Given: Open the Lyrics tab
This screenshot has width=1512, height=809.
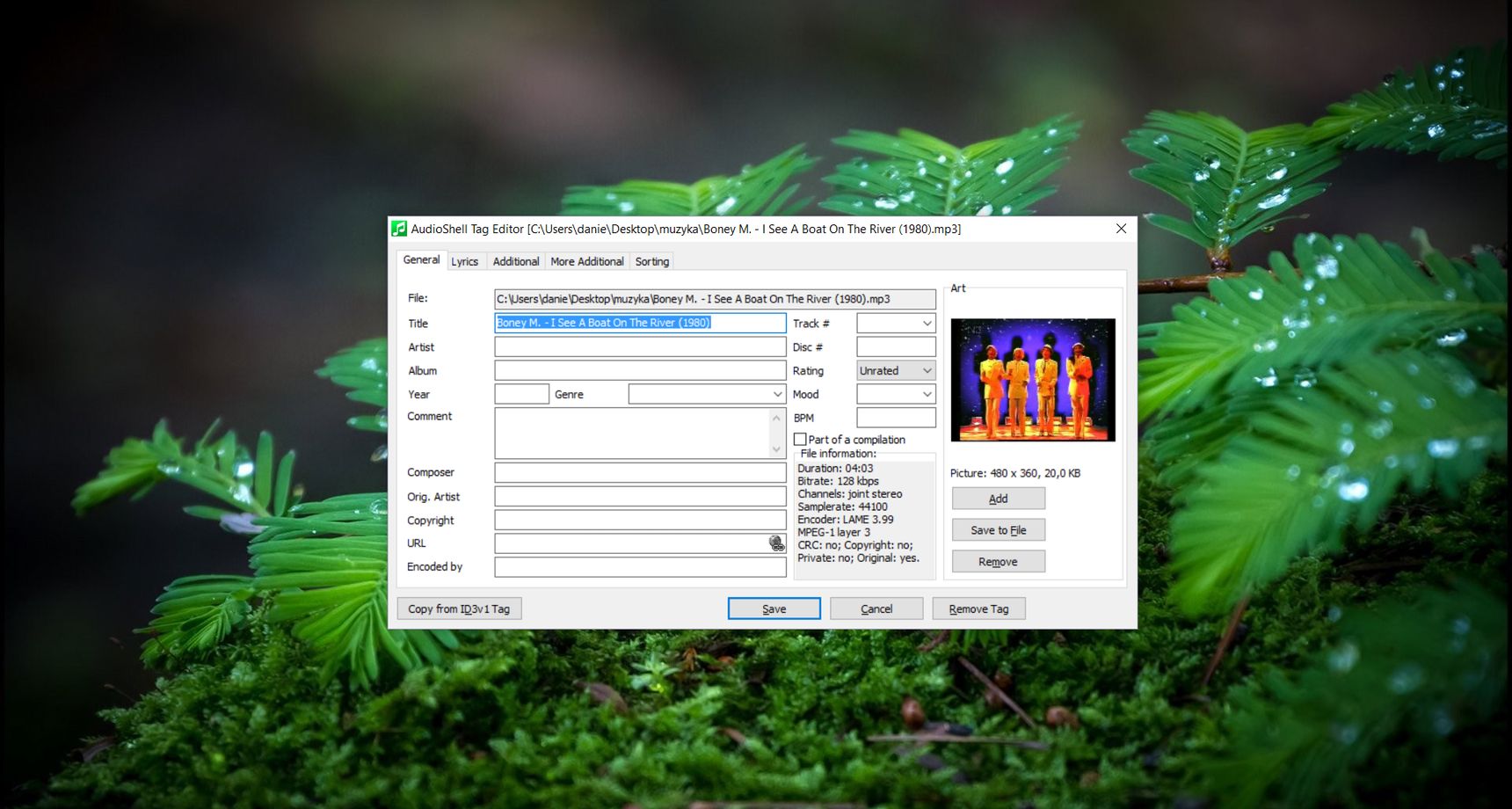Looking at the screenshot, I should tap(464, 261).
